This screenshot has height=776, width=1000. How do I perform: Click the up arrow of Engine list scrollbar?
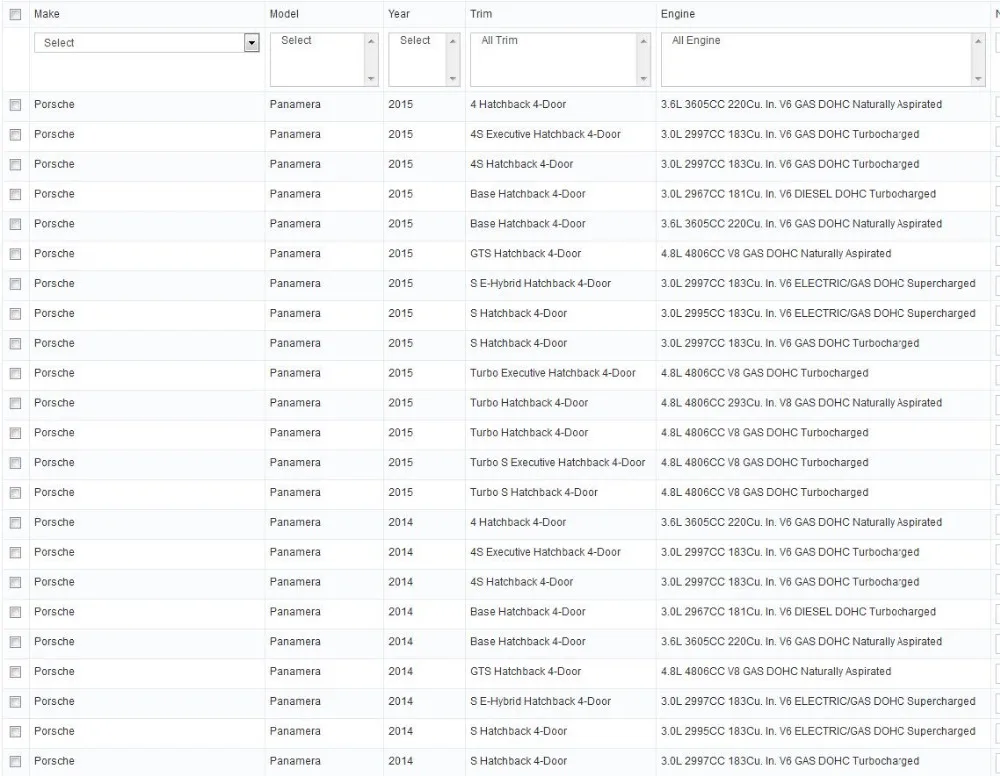[978, 41]
